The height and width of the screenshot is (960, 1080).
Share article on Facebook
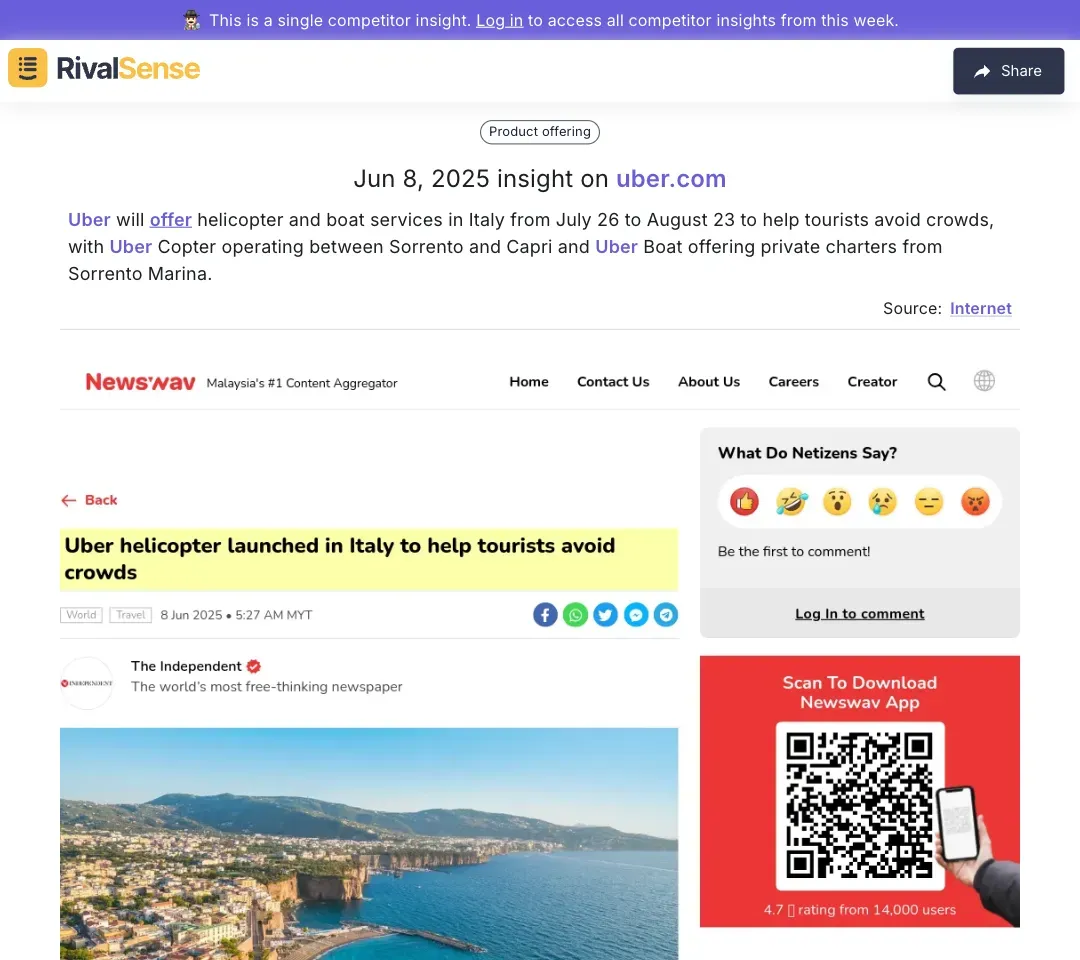click(x=545, y=614)
